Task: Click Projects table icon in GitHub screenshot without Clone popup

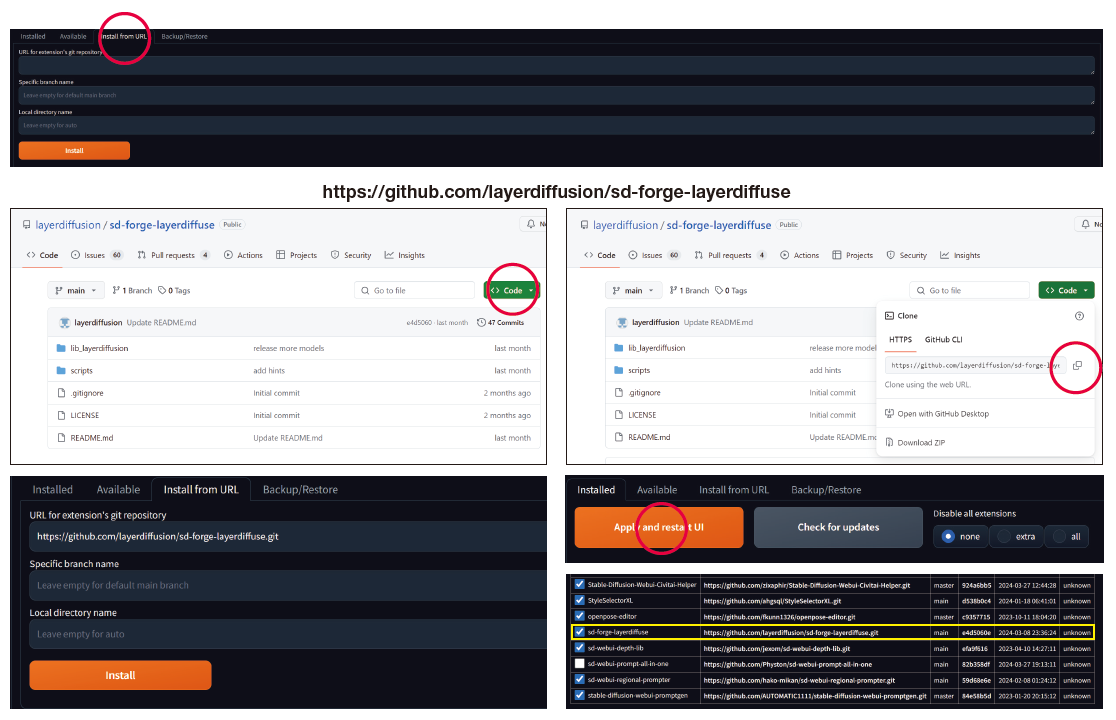Action: [280, 255]
